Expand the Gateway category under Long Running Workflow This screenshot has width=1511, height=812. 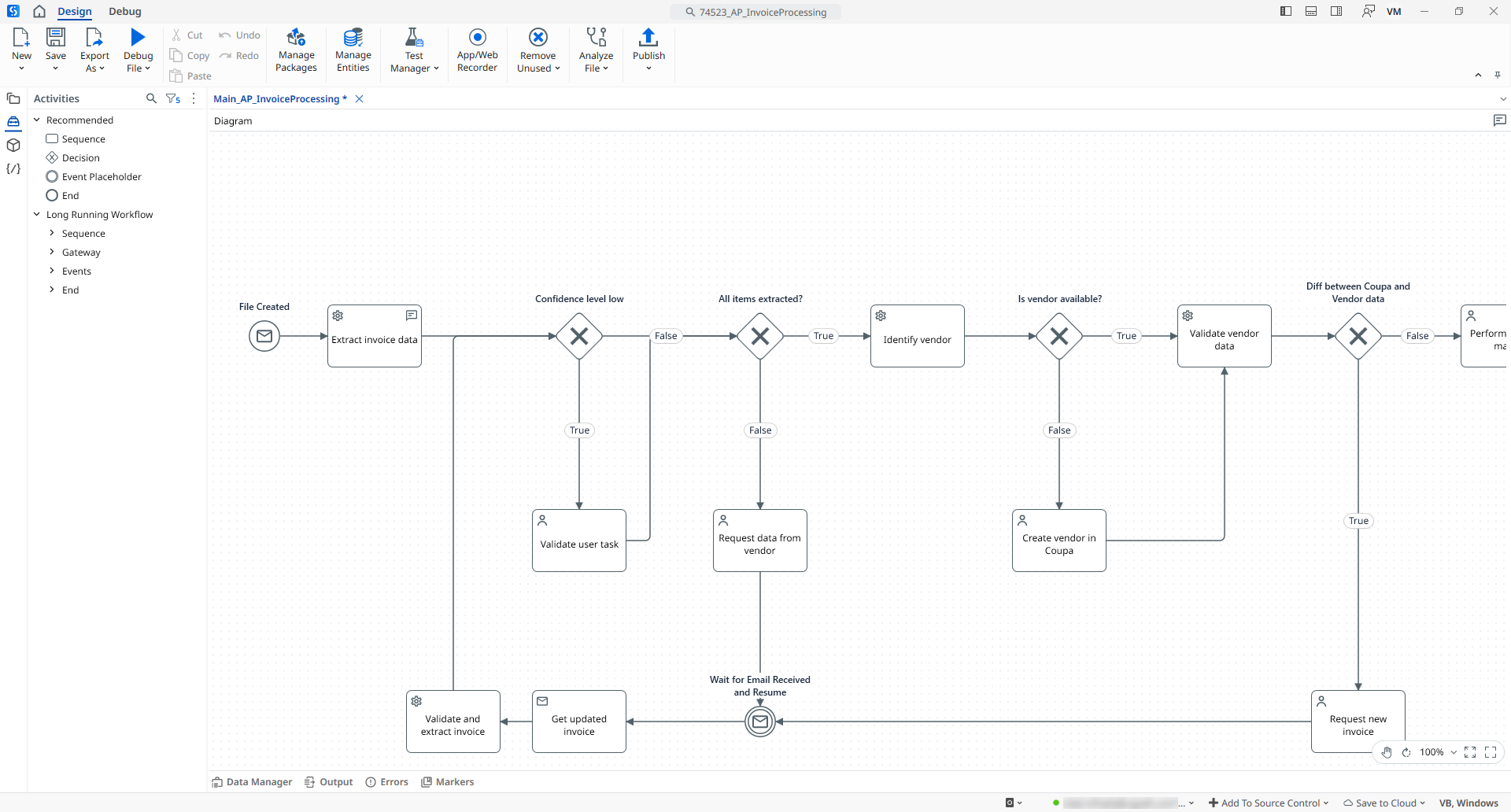(53, 252)
